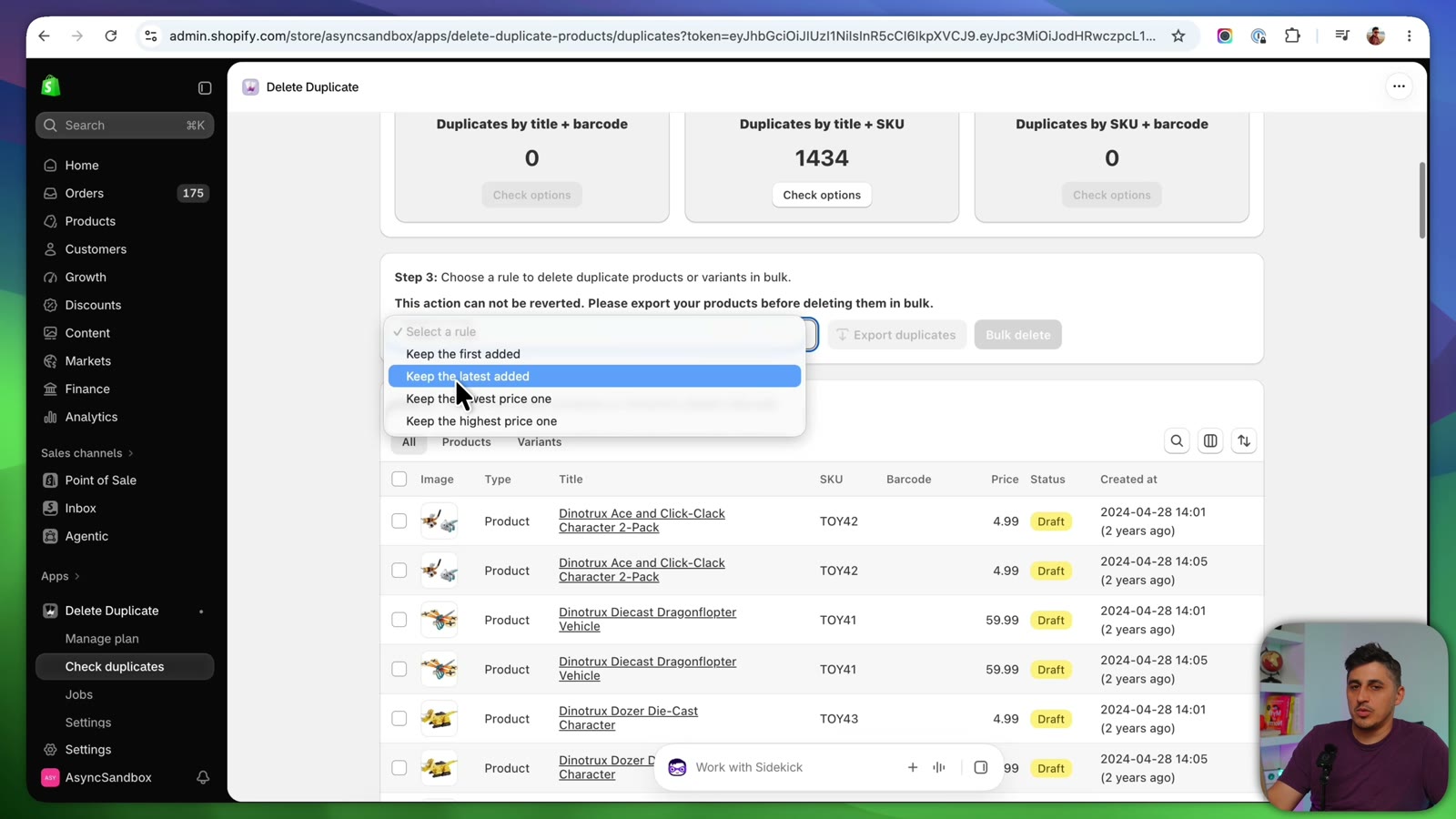Click first Dinotrux Ace product thumbnail
This screenshot has width=1456, height=819.
click(439, 521)
